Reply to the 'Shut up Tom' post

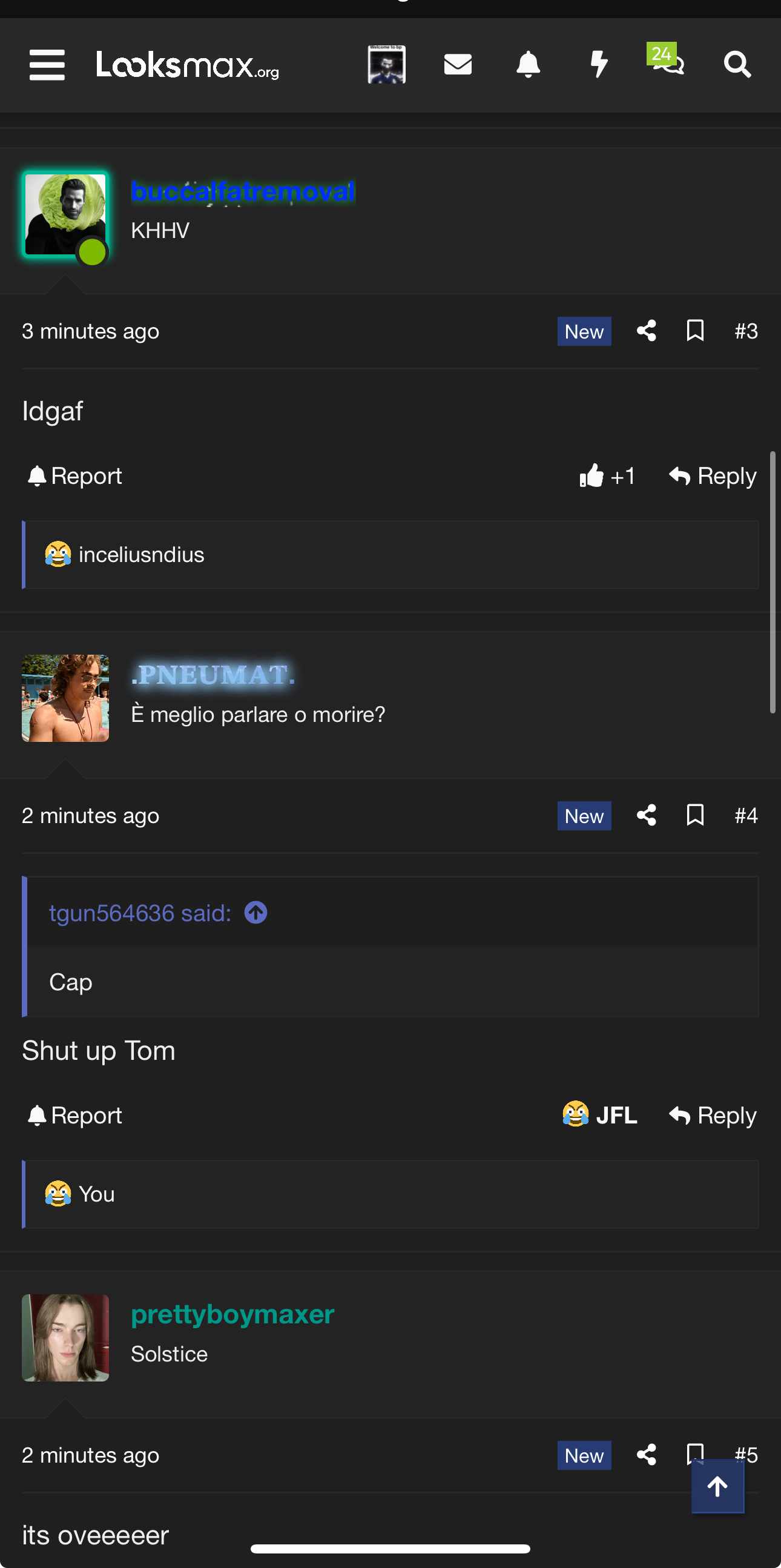(x=712, y=1115)
